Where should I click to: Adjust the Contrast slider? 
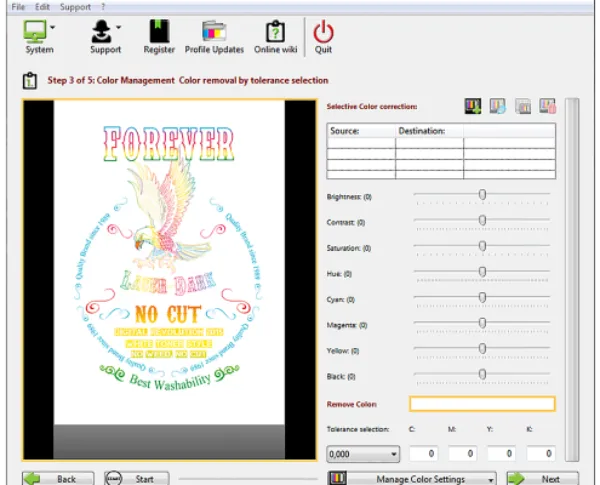click(482, 220)
